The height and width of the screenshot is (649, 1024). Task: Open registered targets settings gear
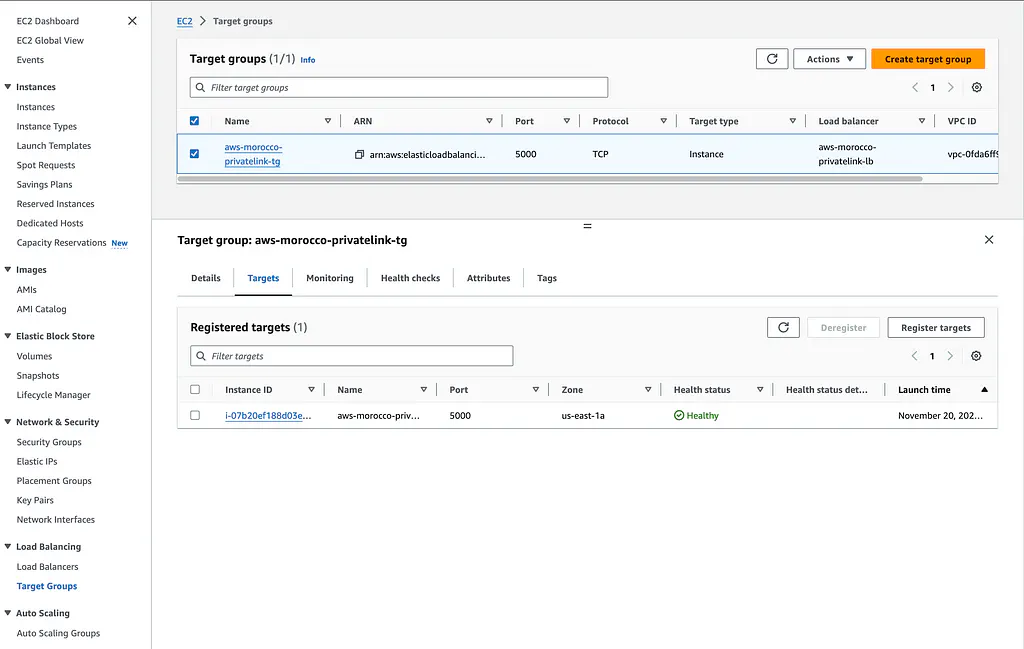(976, 356)
